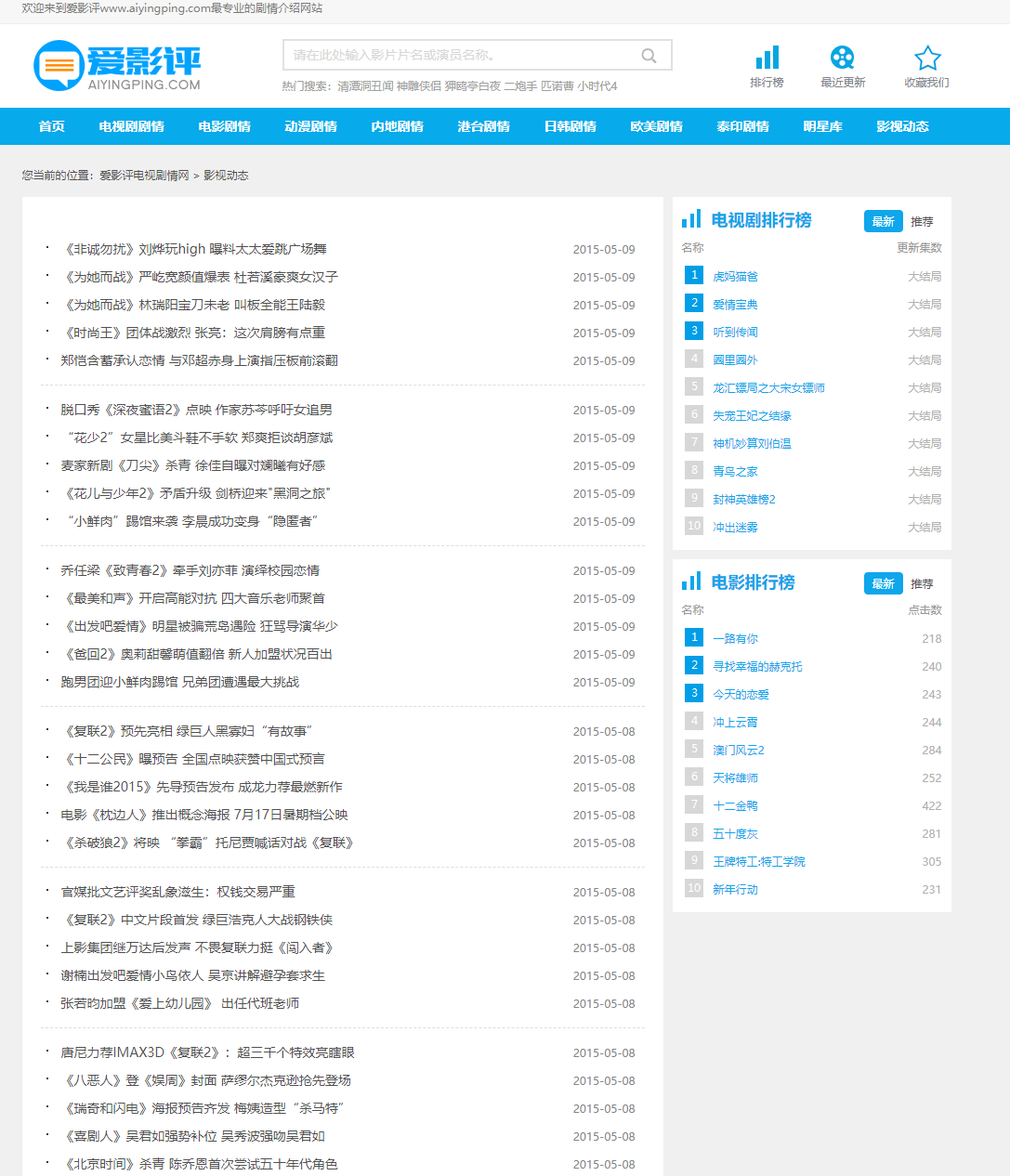Open movie 十二金鸭 in ranking

[735, 806]
